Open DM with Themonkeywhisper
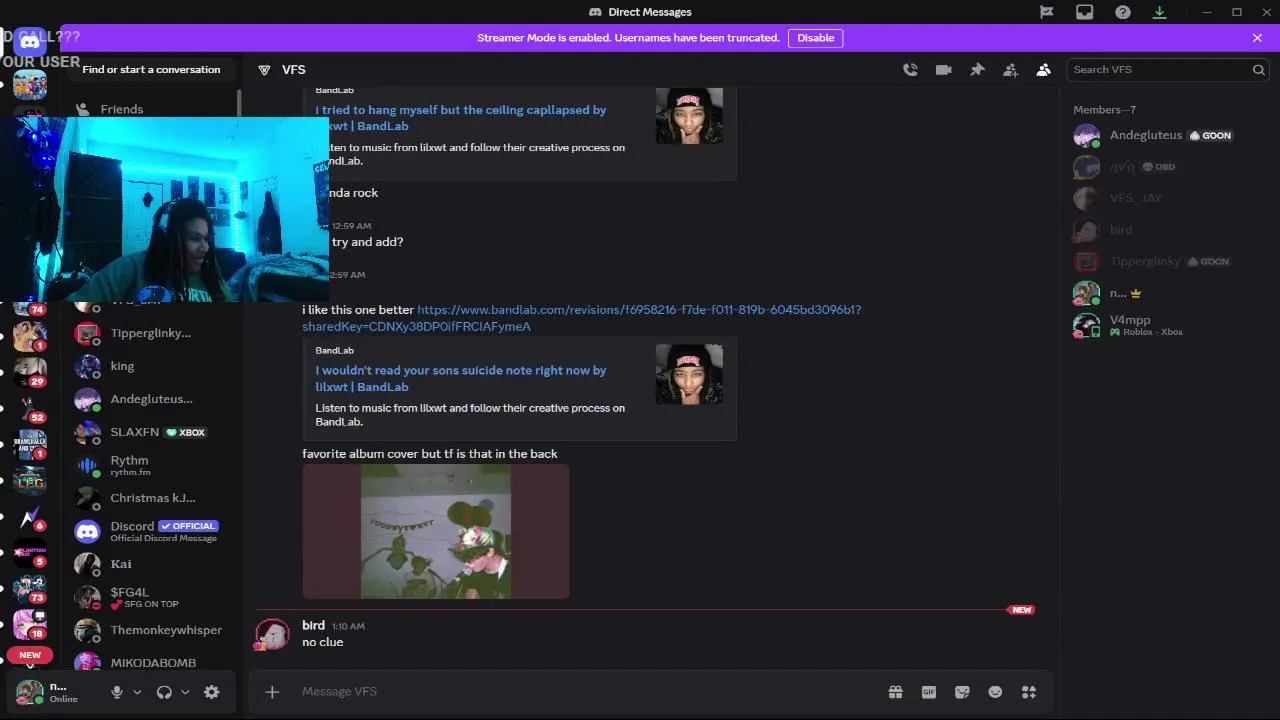Screen dimensions: 1280x720 [152, 630]
